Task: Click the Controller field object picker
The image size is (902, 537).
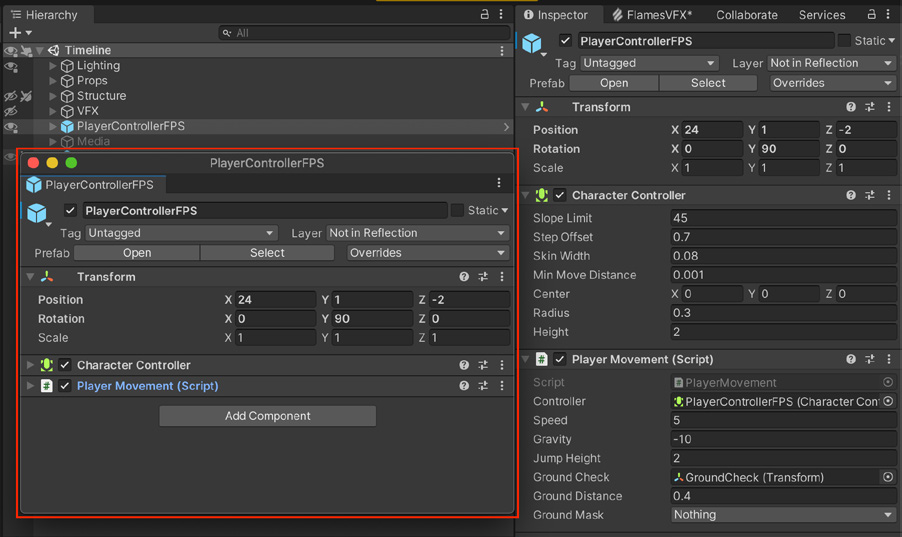Action: (888, 401)
